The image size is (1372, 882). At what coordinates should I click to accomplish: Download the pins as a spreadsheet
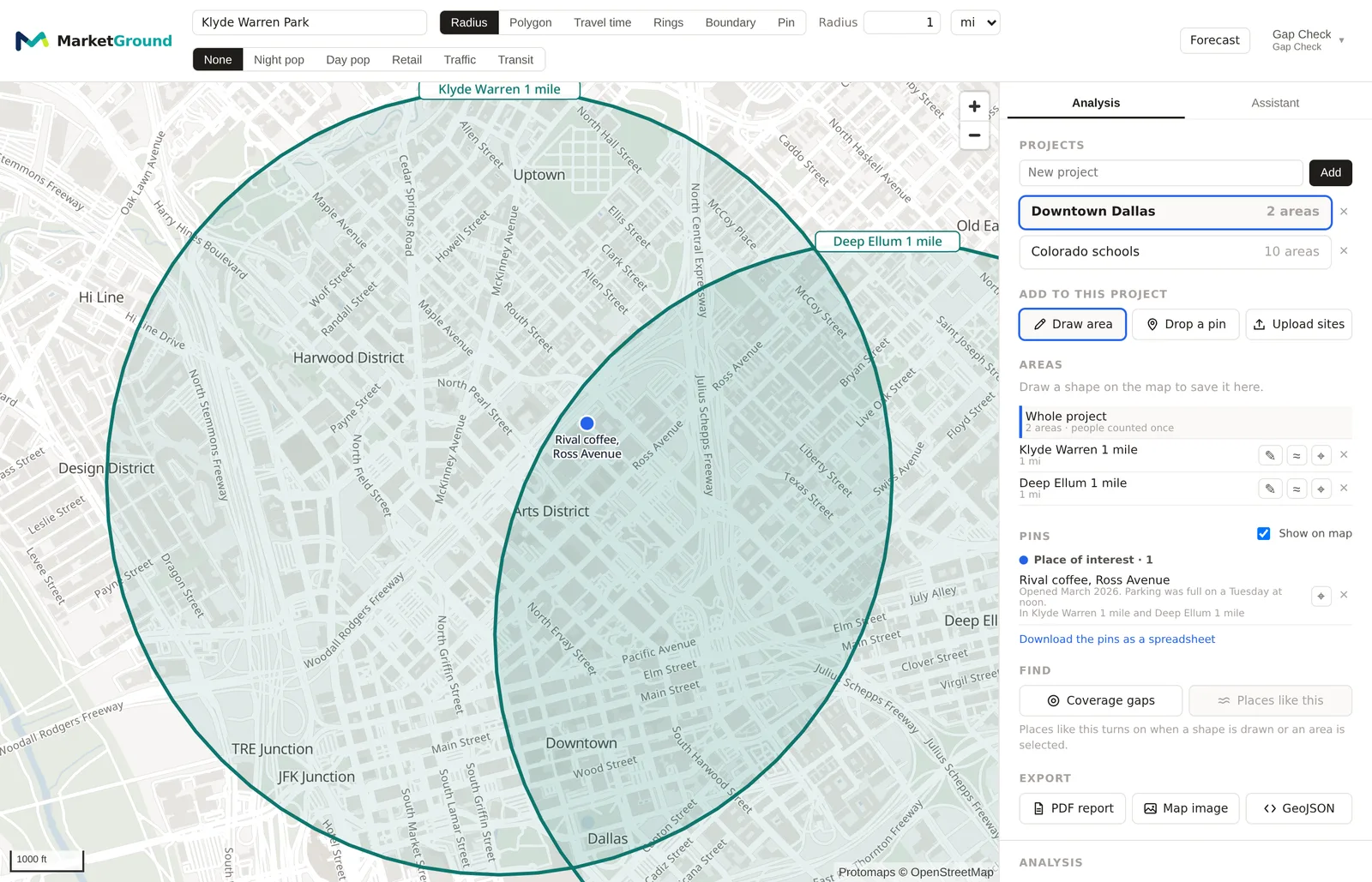tap(1117, 639)
